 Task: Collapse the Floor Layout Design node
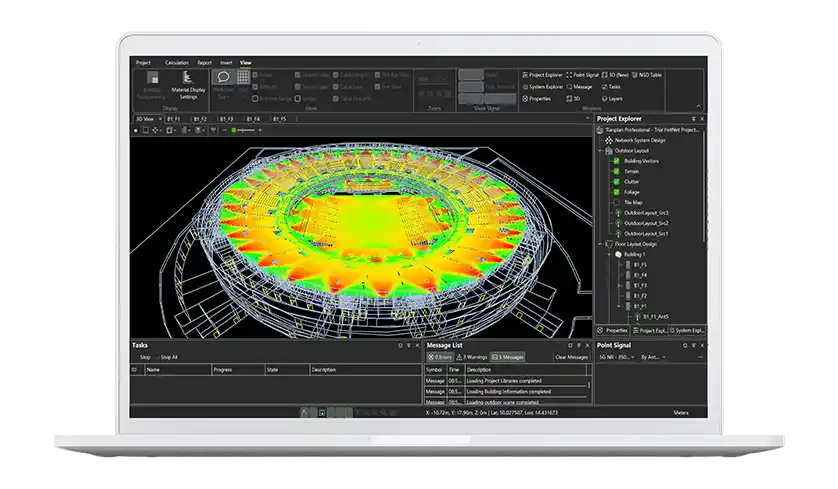pyautogui.click(x=600, y=244)
